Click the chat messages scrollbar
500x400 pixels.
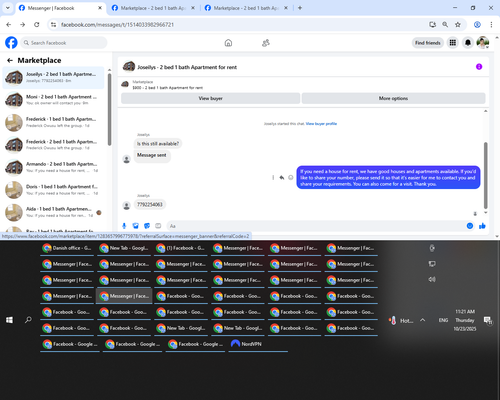pyautogui.click(x=486, y=175)
